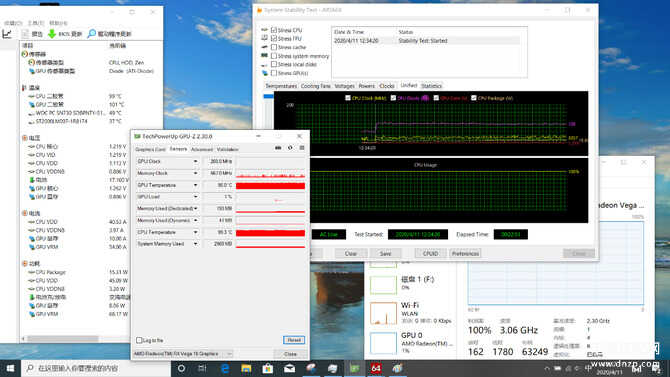
Task: Click the Save button in stability test
Action: 385,253
